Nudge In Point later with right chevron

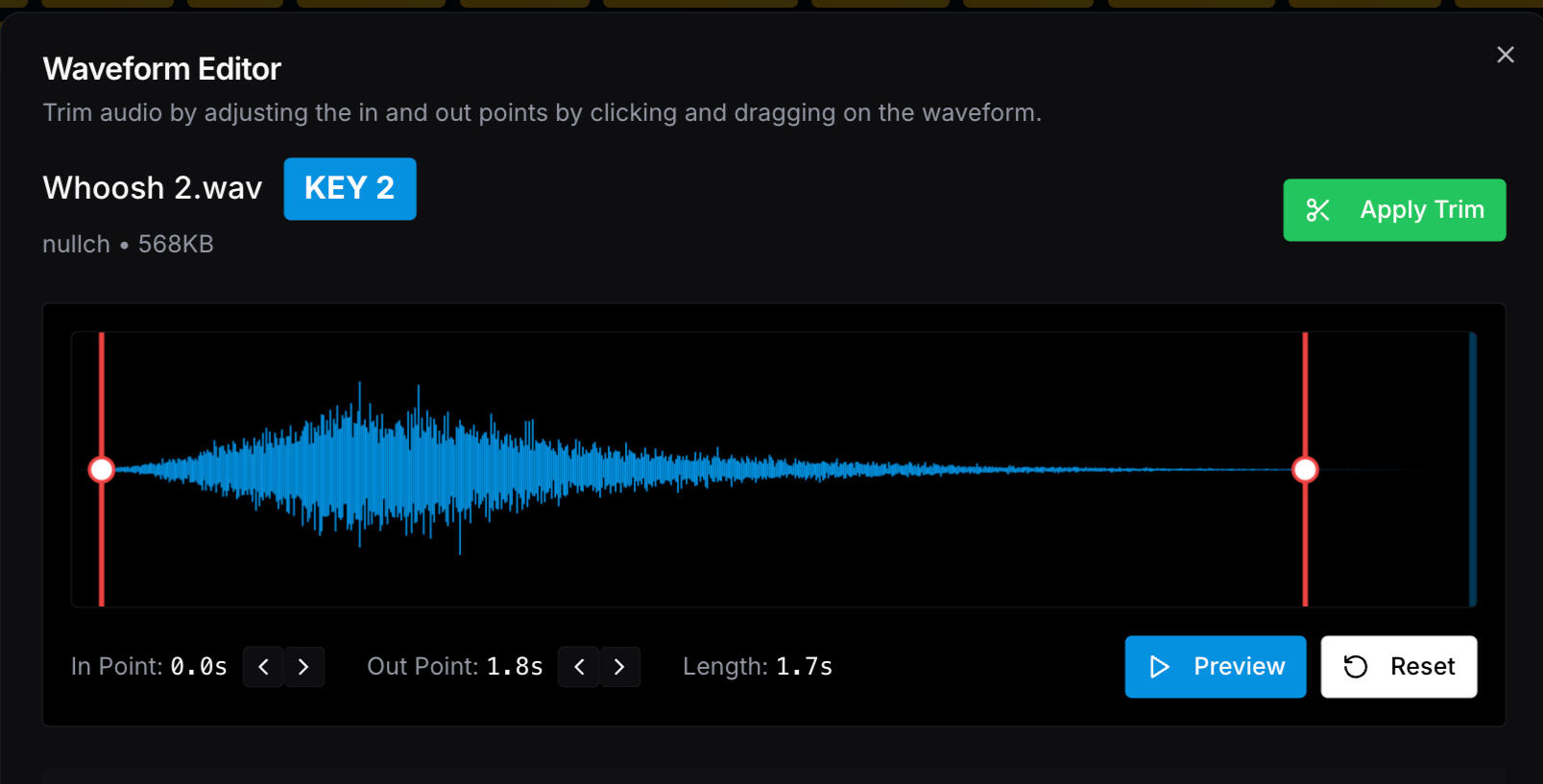303,666
